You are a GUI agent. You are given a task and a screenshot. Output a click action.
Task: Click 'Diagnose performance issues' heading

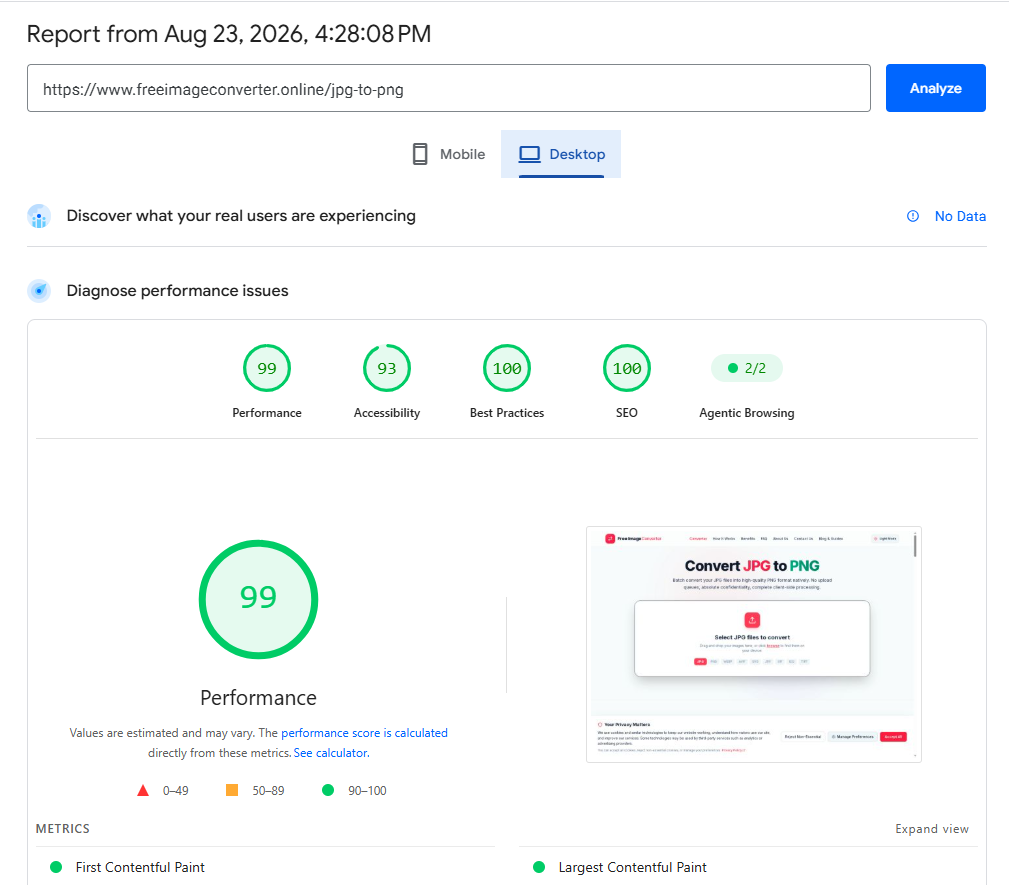pos(178,291)
